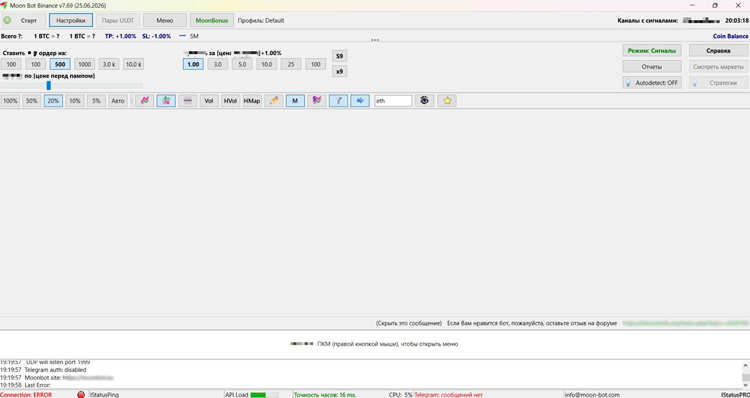750x398 pixels.
Task: Toggle the purple flag chart icon
Action: (317, 101)
